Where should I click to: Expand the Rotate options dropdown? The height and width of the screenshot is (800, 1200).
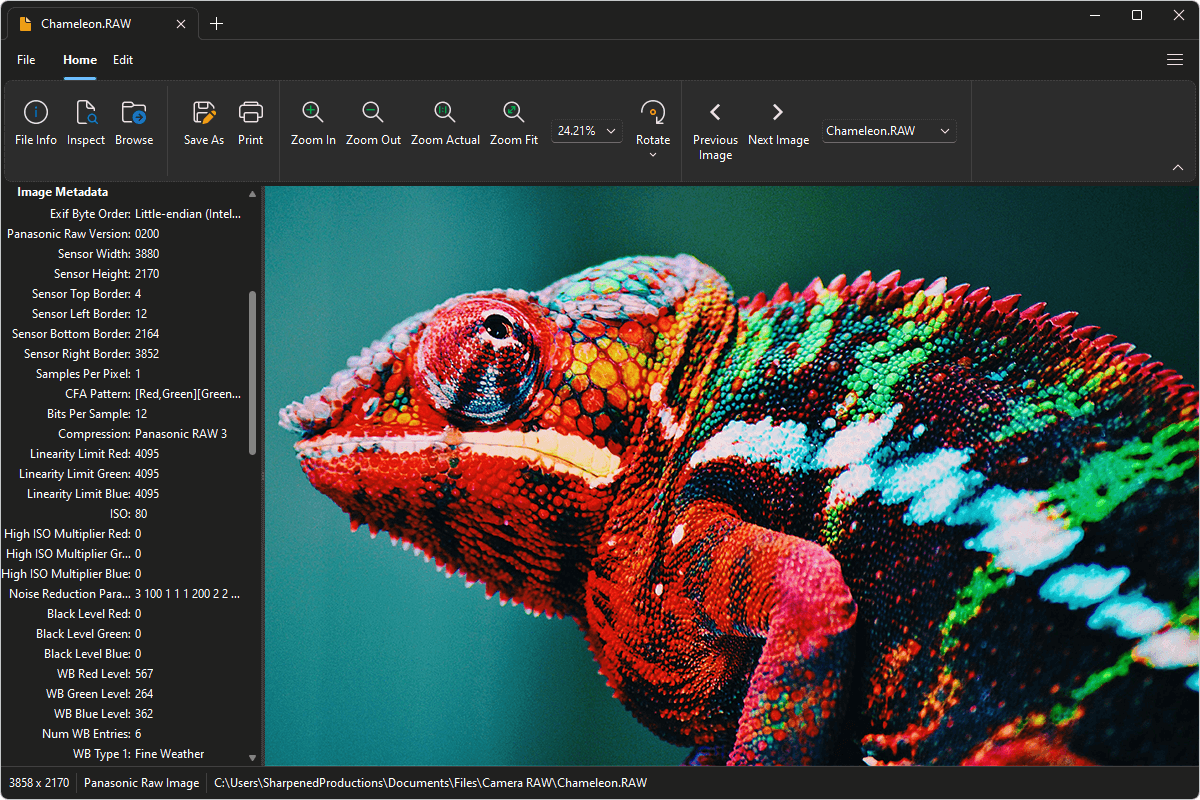653,155
